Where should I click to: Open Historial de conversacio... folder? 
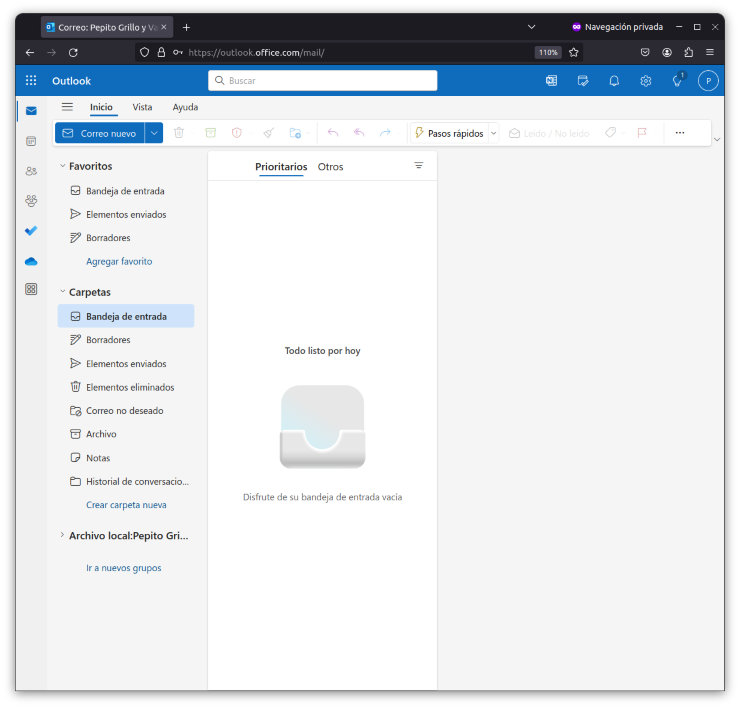[x=126, y=481]
